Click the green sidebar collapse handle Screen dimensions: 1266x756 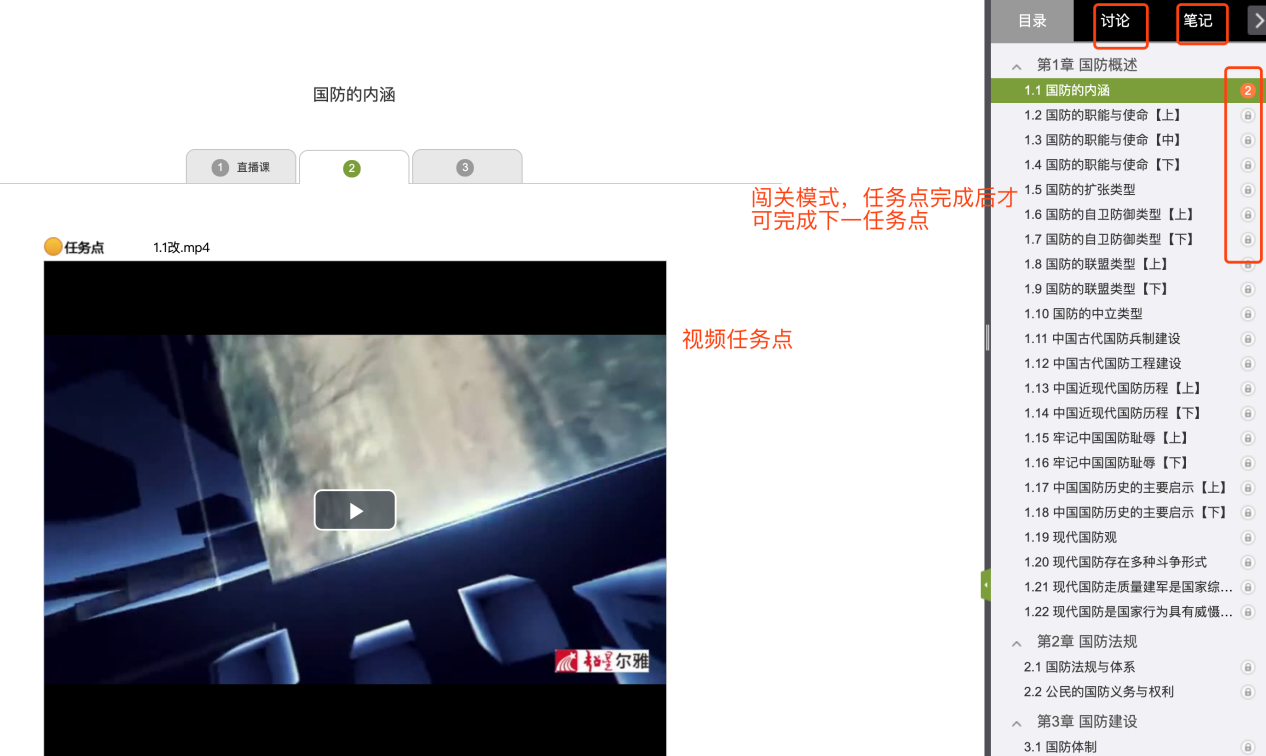click(985, 584)
